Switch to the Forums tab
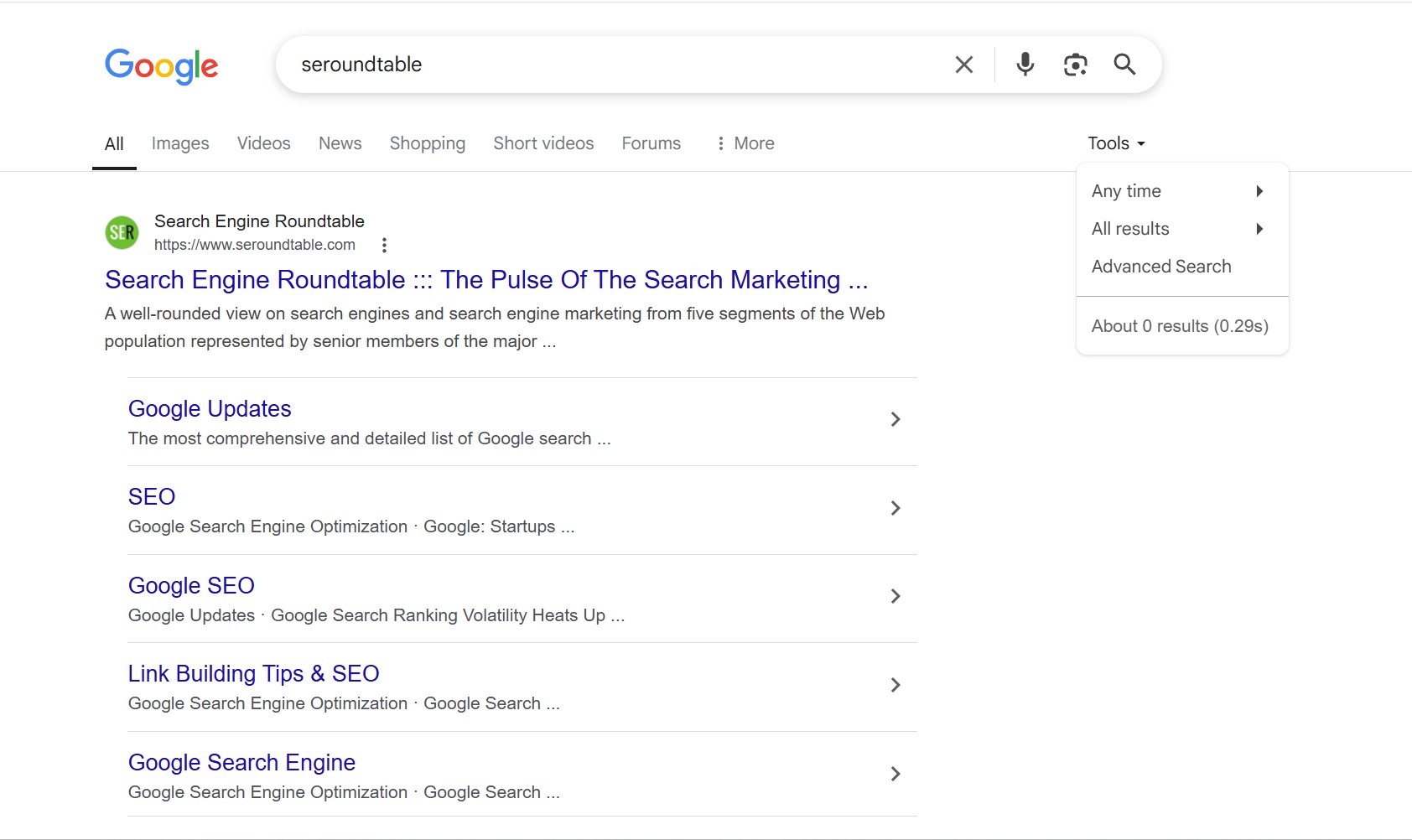Image resolution: width=1412 pixels, height=840 pixels. click(x=651, y=143)
